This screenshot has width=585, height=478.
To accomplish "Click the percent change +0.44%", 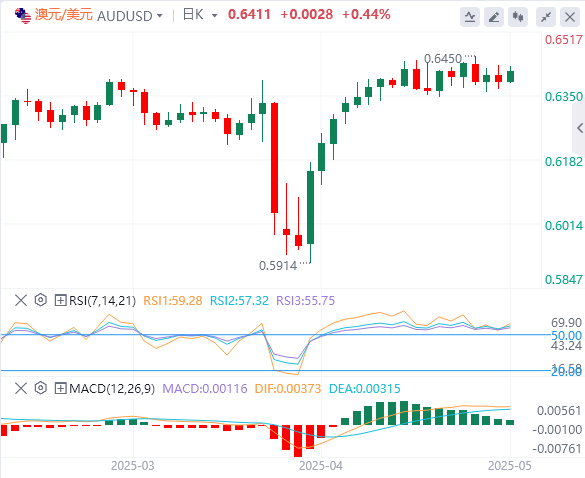I will coord(366,15).
